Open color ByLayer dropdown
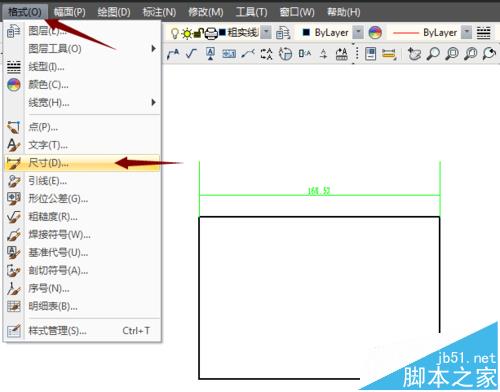The width and height of the screenshot is (500, 392). [x=358, y=32]
